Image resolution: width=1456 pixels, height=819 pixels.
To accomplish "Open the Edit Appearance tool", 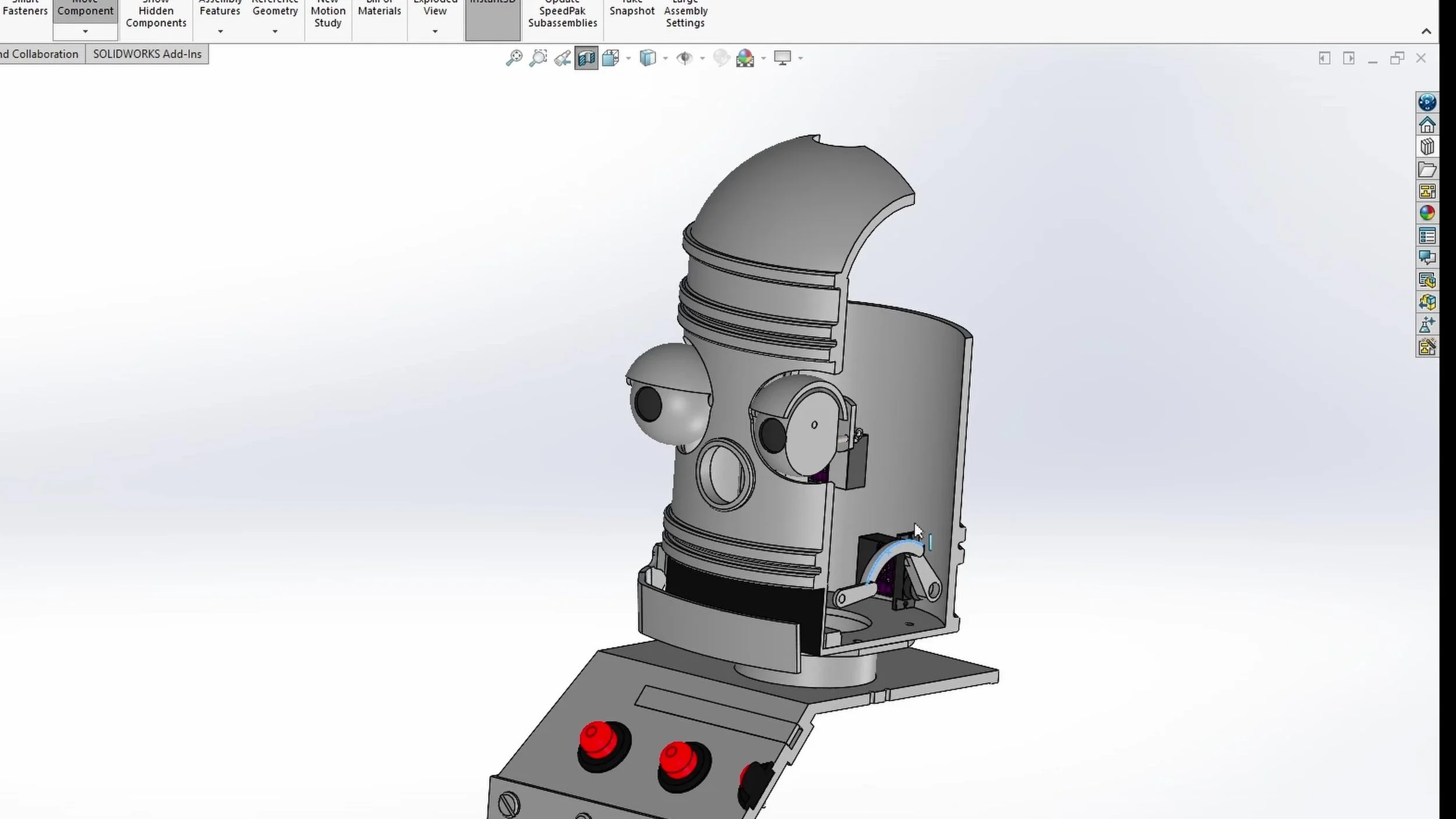I will coord(721,58).
